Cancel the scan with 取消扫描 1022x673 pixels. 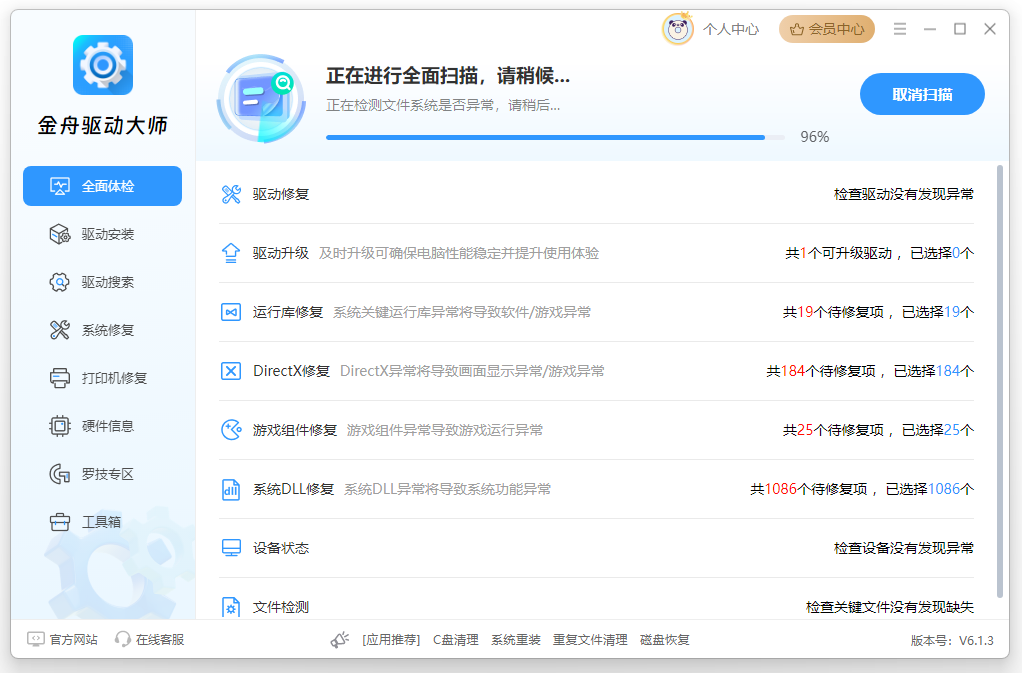coord(922,94)
